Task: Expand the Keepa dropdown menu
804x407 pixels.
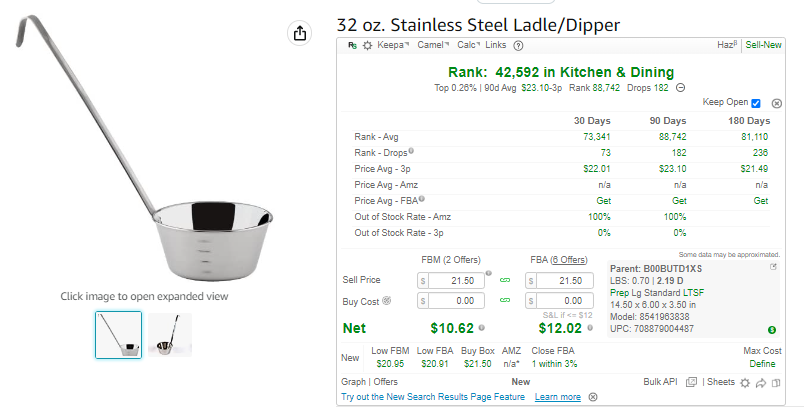Action: pyautogui.click(x=393, y=45)
